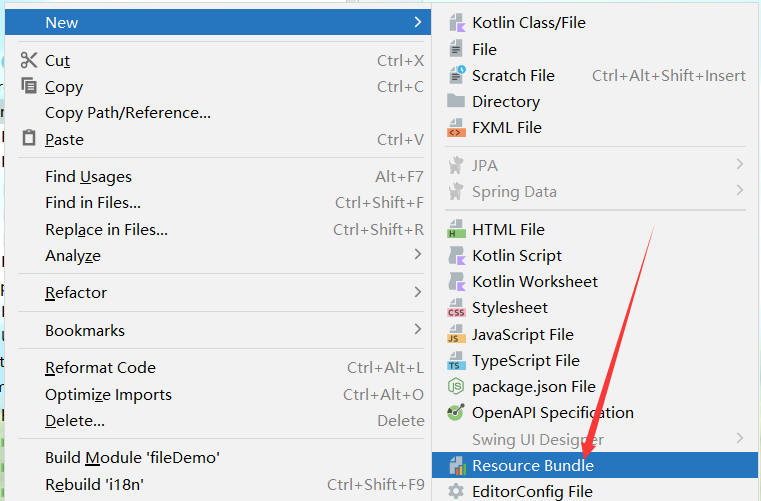
Task: Expand the Bookmarks submenu arrow
Action: point(417,329)
